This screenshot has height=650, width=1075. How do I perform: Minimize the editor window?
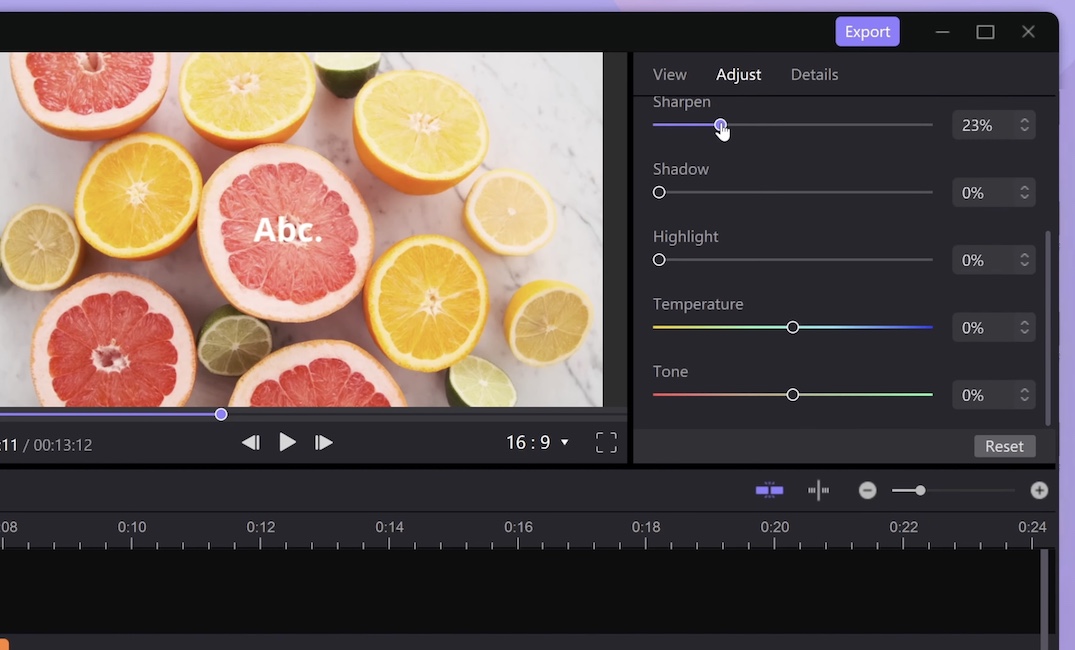tap(943, 32)
